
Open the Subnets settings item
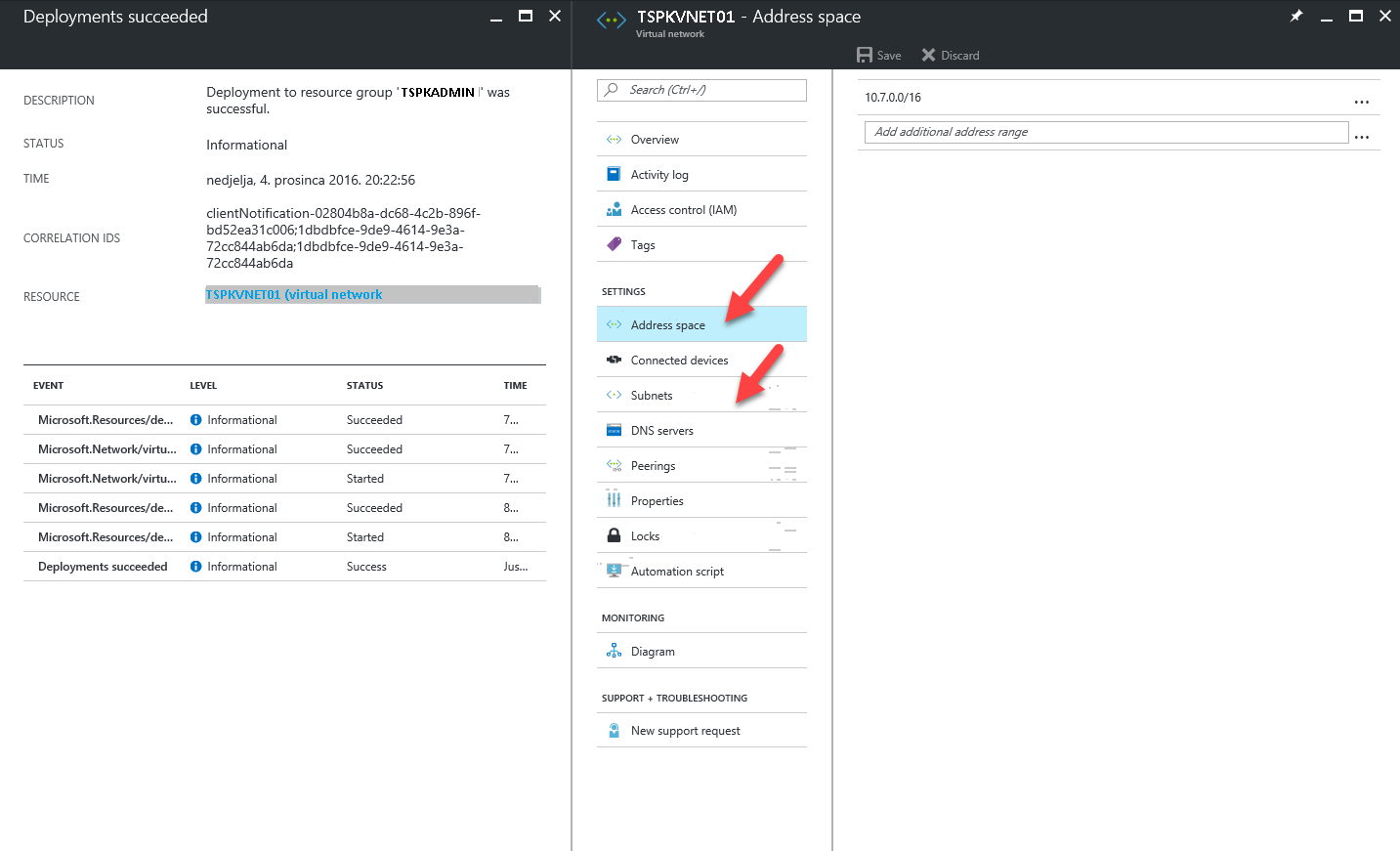click(701, 395)
